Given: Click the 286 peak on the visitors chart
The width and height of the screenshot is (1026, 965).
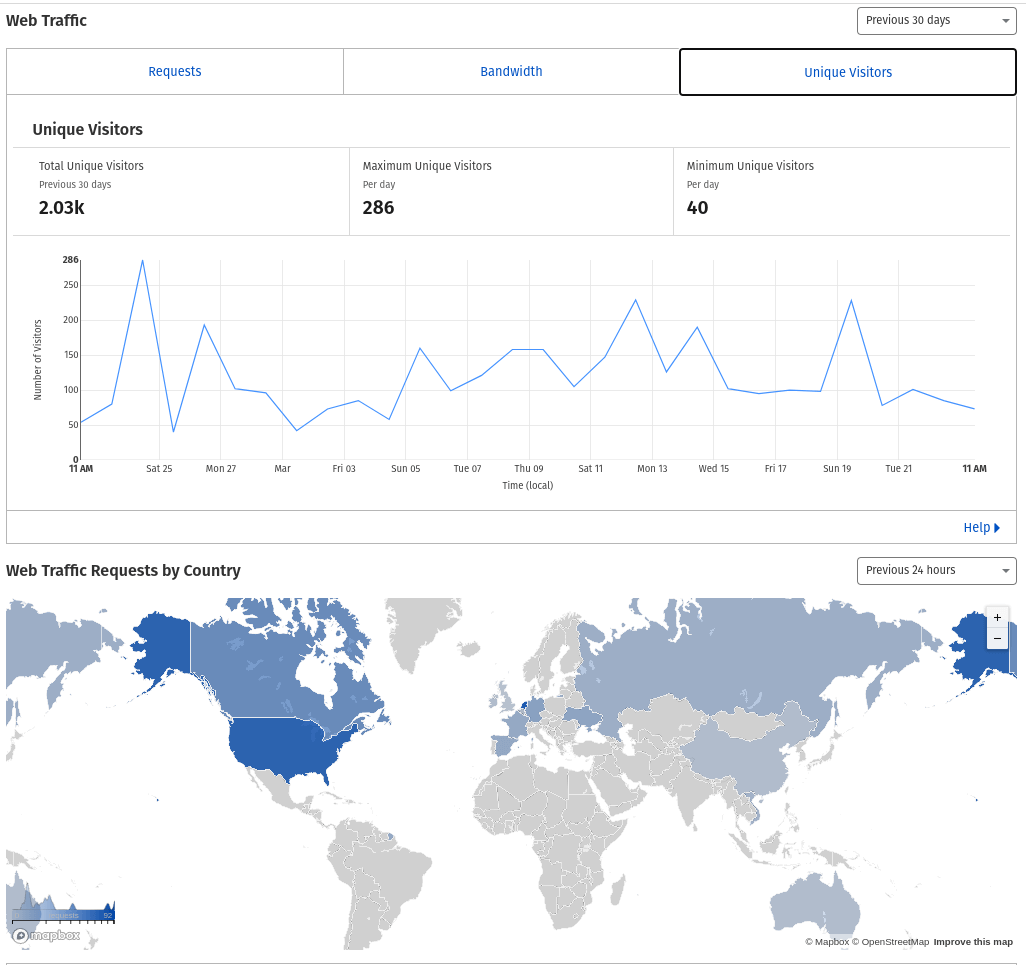Looking at the screenshot, I should [142, 261].
